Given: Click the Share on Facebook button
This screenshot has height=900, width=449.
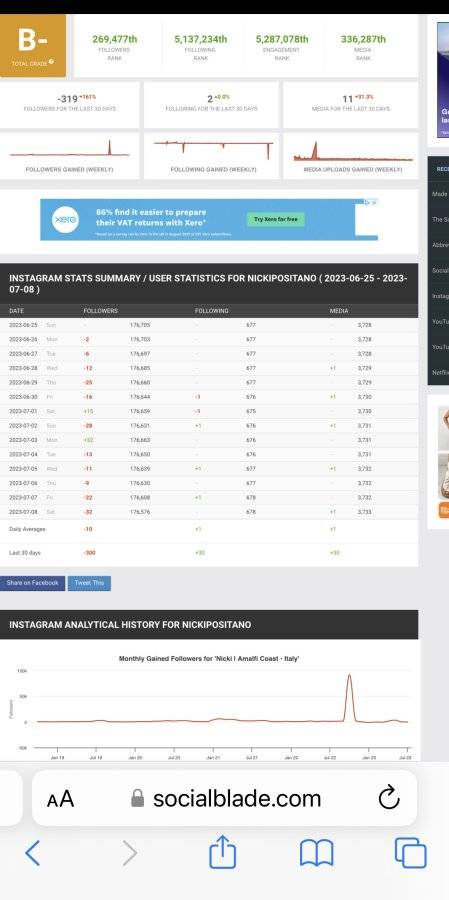Looking at the screenshot, I should click(32, 583).
